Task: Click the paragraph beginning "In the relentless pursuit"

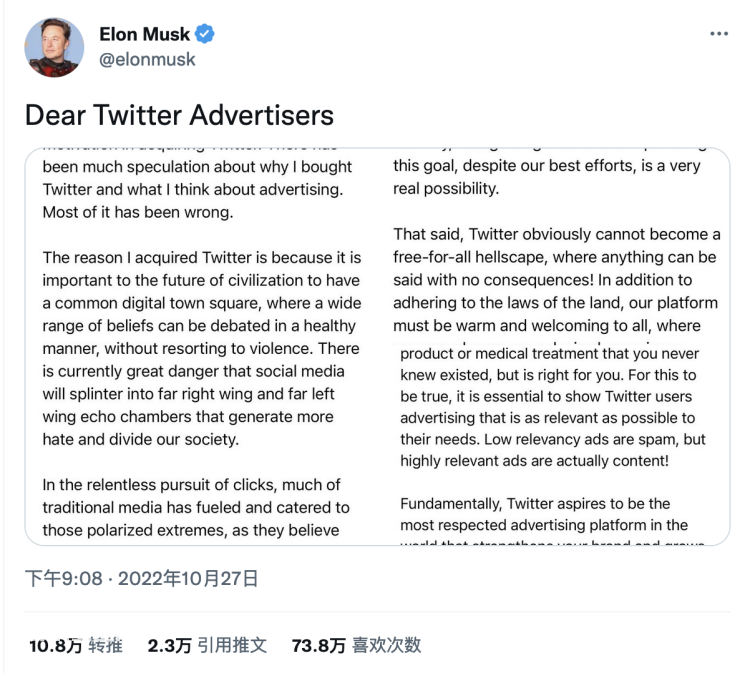Action: 196,508
